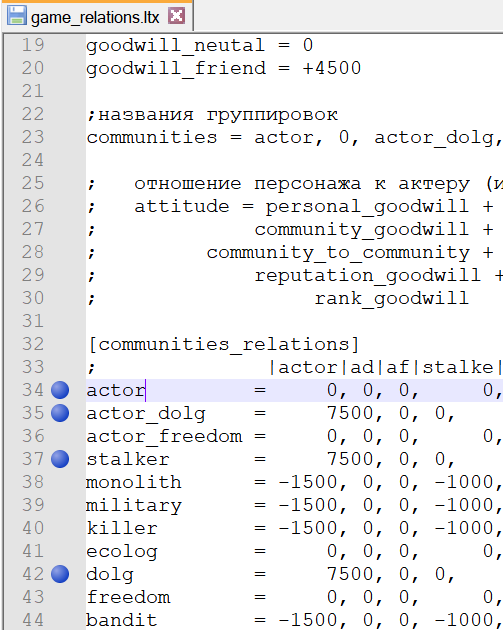Click the 'actor_freedom' key on line 36
The height and width of the screenshot is (630, 503).
165,437
